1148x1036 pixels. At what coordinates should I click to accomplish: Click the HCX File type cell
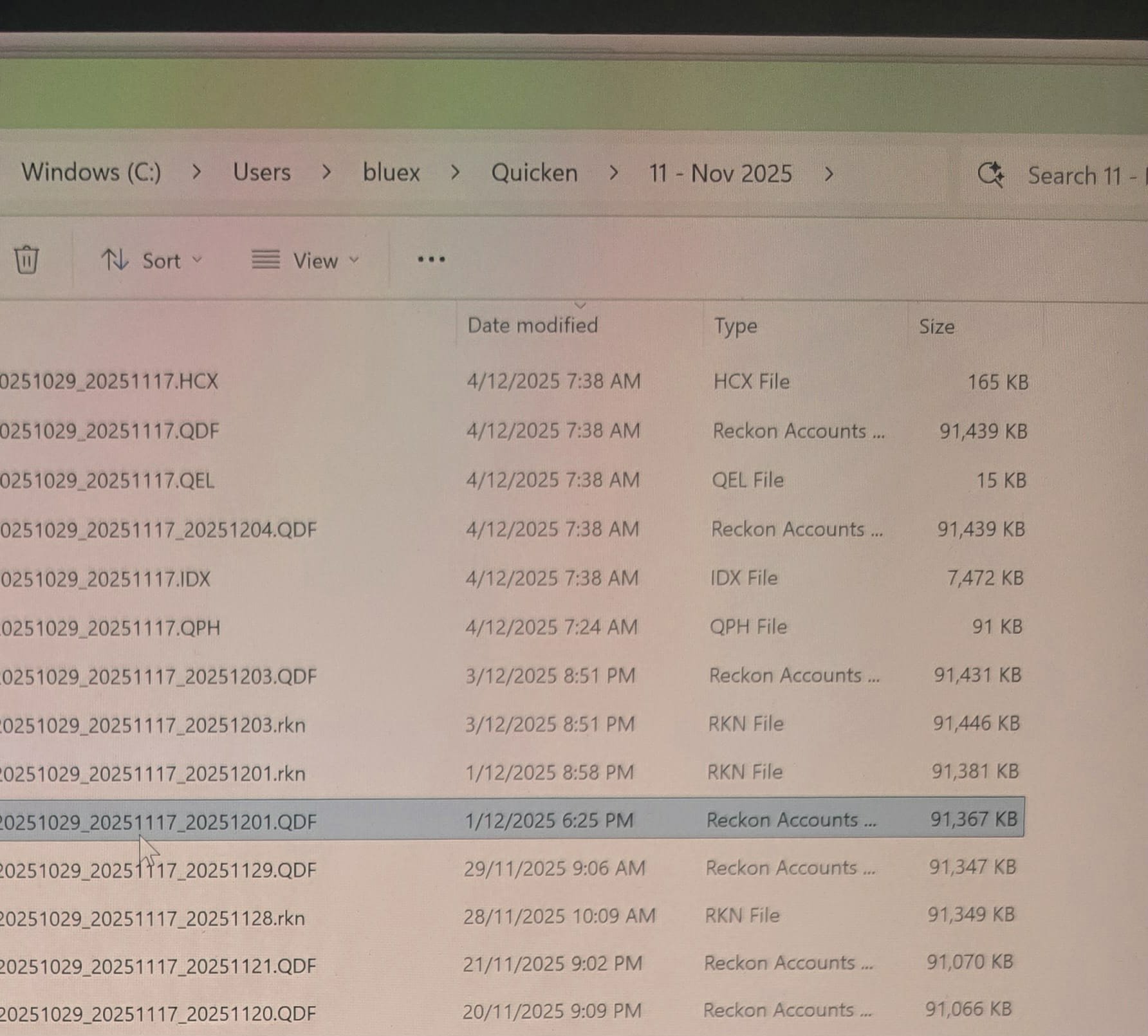751,382
